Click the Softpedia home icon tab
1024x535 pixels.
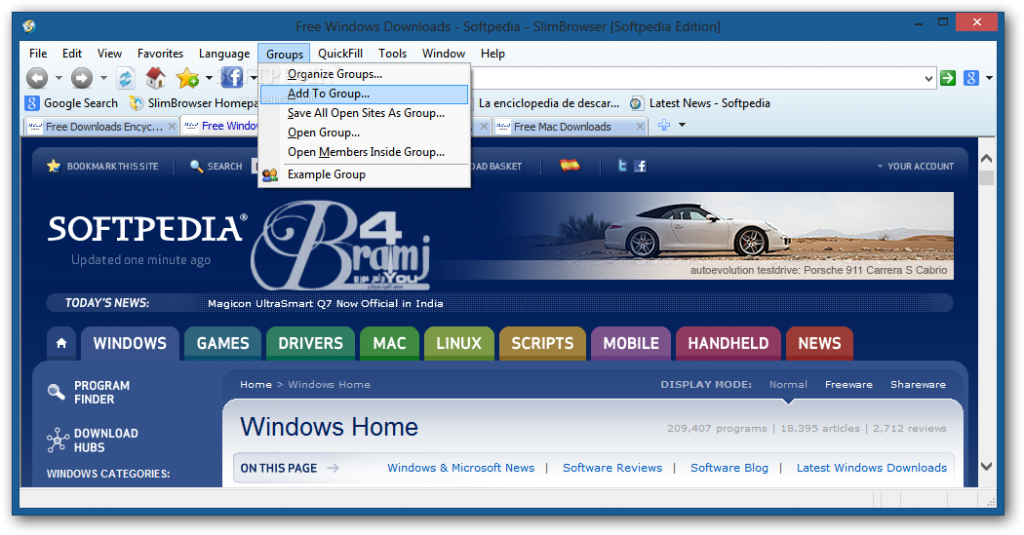pos(61,343)
